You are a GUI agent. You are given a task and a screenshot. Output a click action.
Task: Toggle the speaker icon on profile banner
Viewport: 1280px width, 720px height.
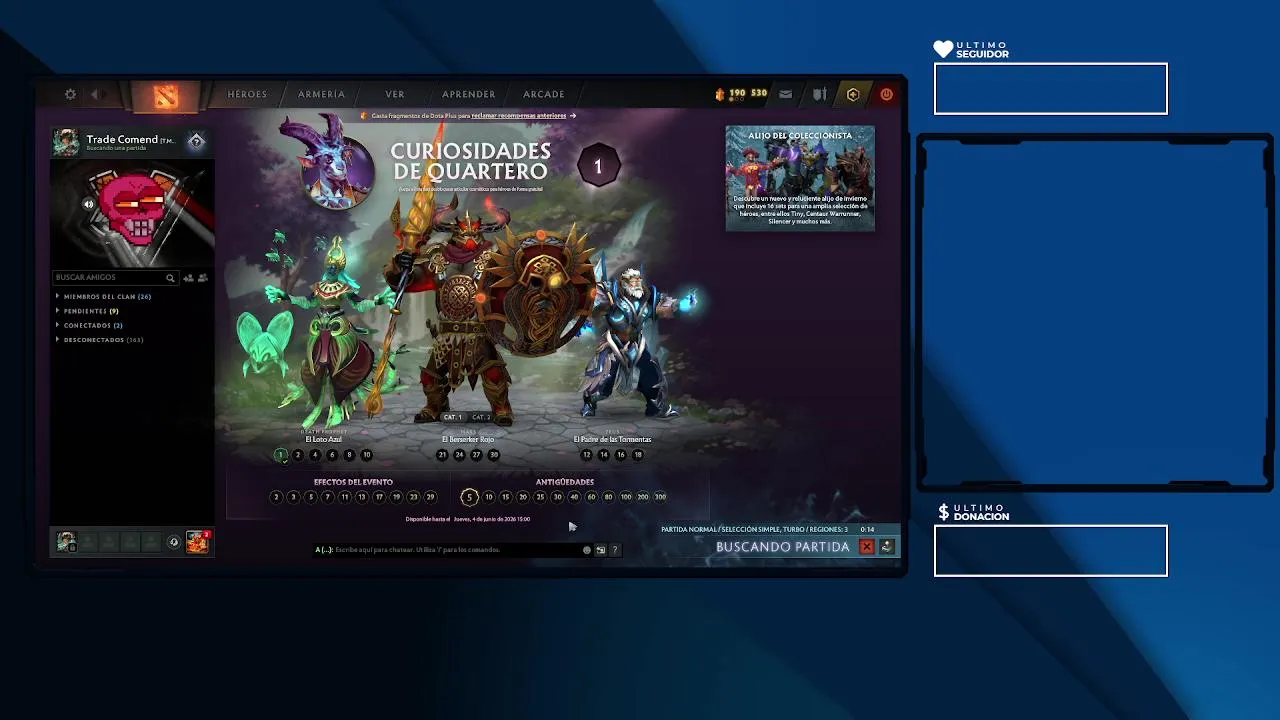[x=89, y=204]
